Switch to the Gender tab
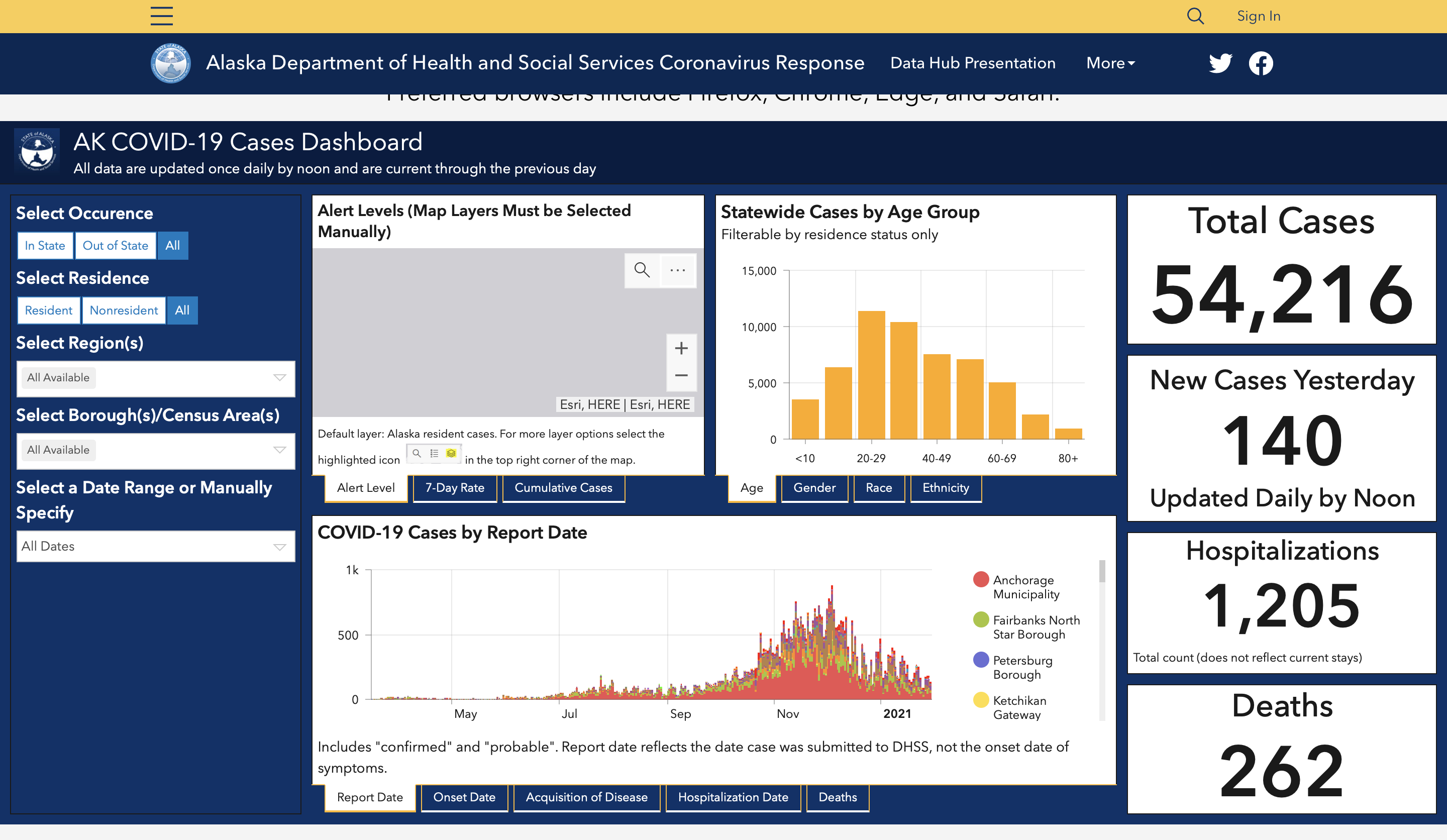Screen dimensions: 1447x840 click(x=814, y=488)
